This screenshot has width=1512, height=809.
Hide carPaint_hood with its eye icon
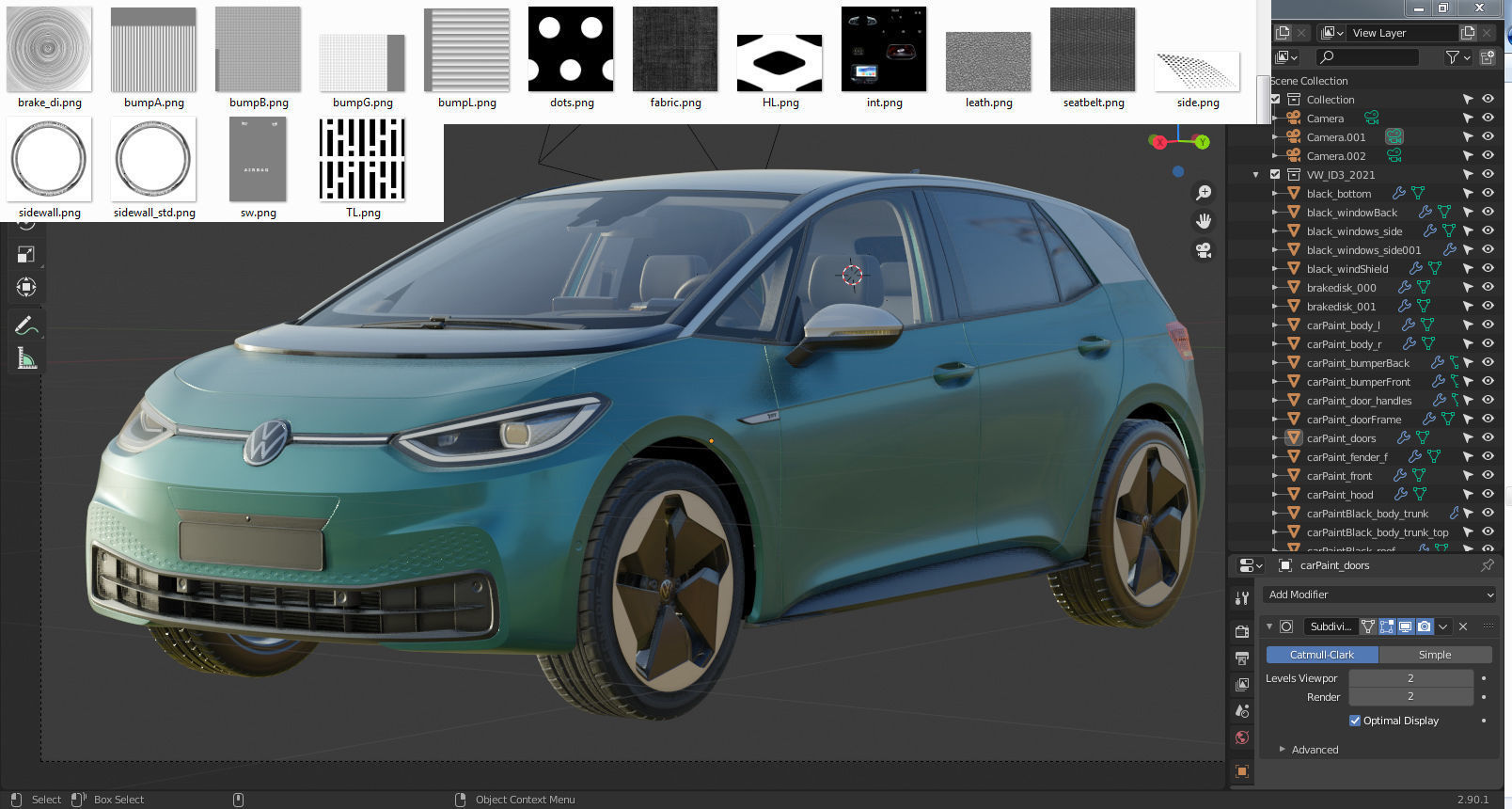coord(1488,495)
